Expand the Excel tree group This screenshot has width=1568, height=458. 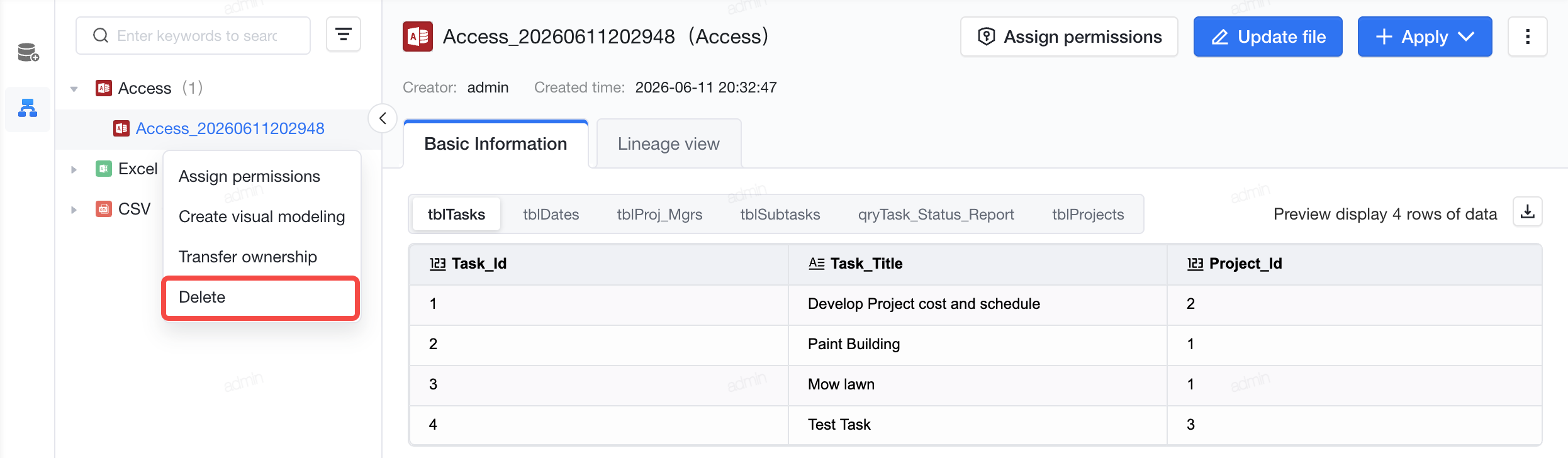pos(74,169)
